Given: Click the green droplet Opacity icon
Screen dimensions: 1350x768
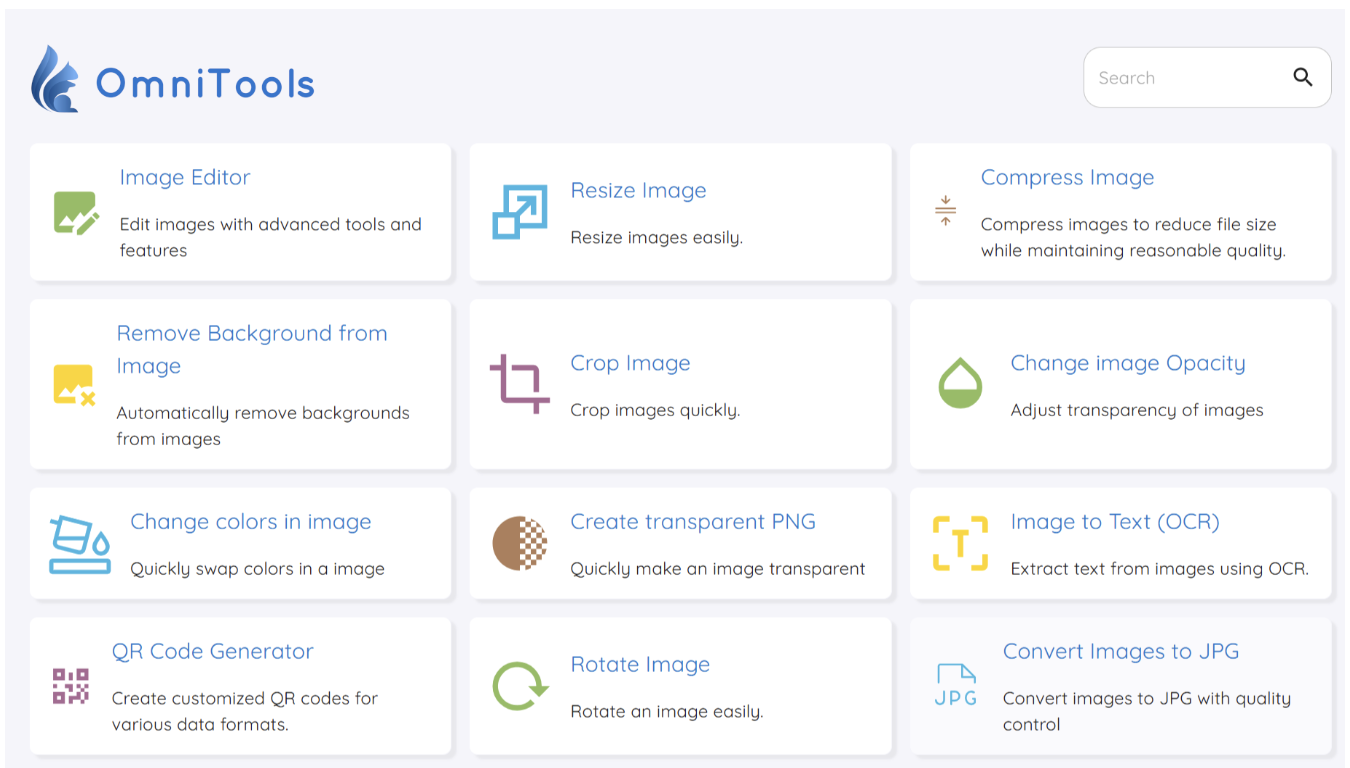Looking at the screenshot, I should pos(960,384).
